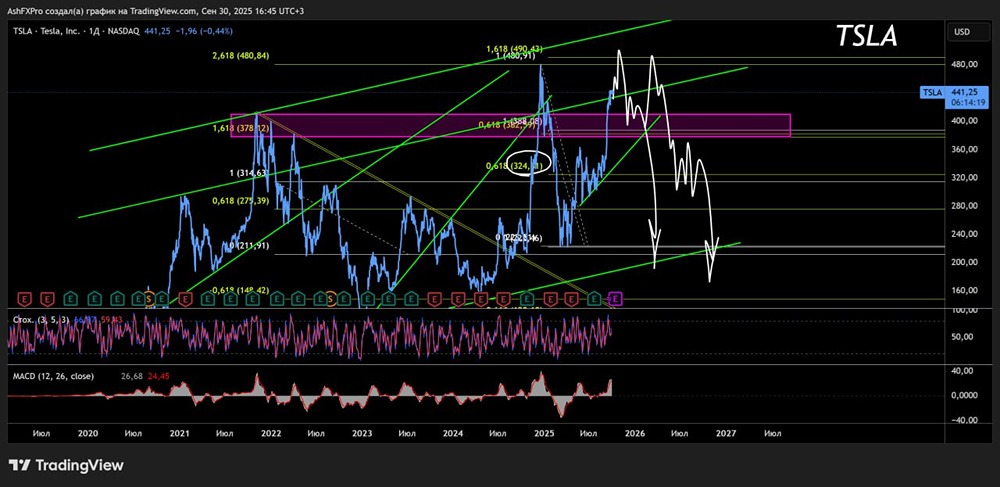
Task: Click the purple upcoming earnings marker
Action: 616,298
